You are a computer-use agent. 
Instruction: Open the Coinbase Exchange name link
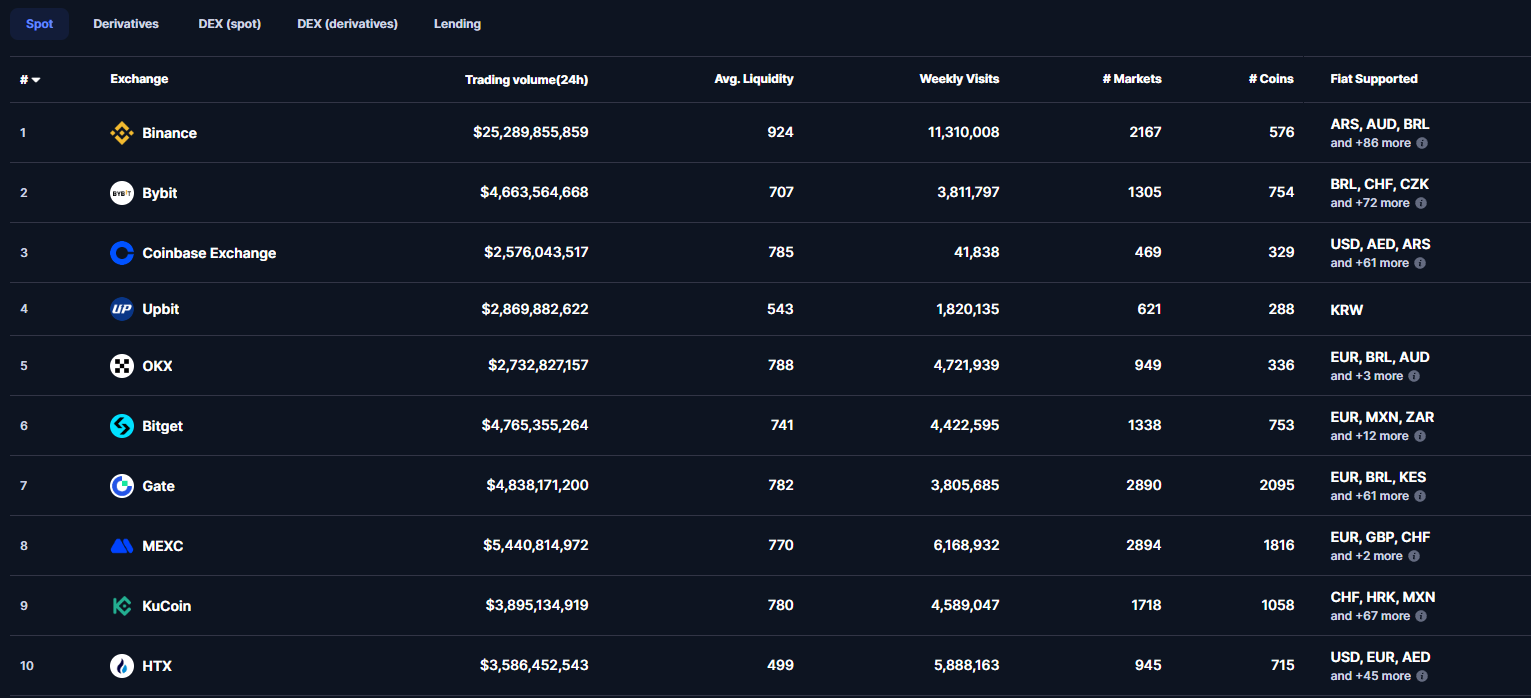209,253
